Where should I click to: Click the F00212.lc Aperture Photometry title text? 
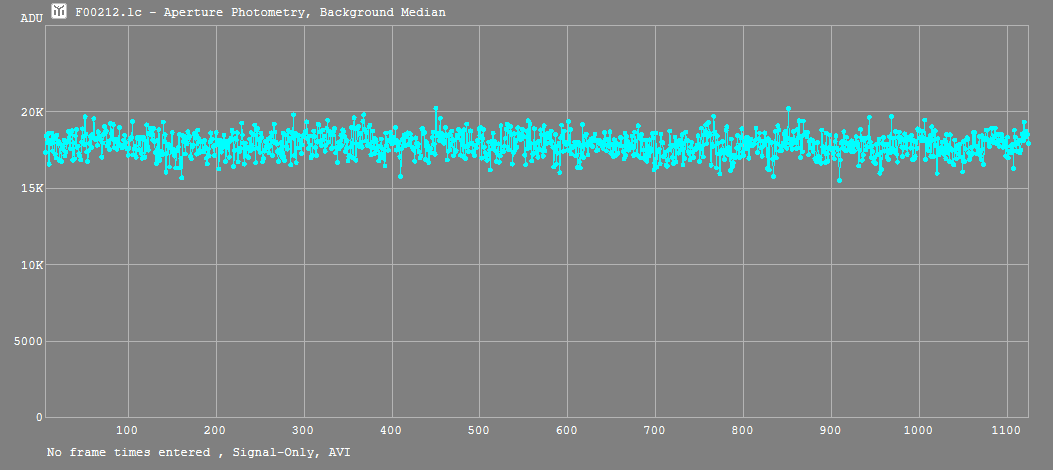pyautogui.click(x=260, y=12)
